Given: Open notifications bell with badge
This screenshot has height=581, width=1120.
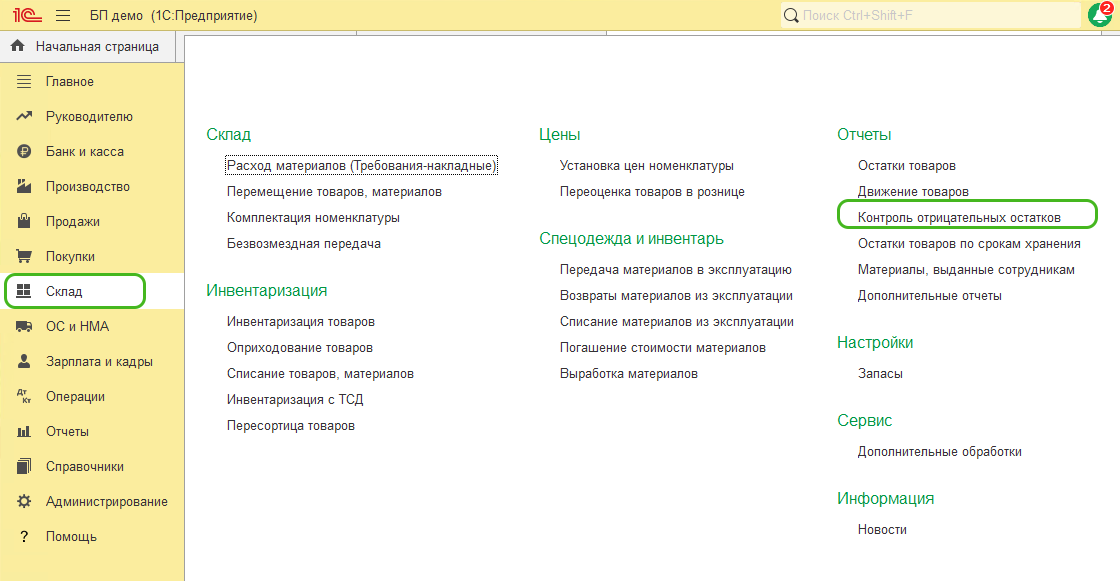Looking at the screenshot, I should [1099, 15].
